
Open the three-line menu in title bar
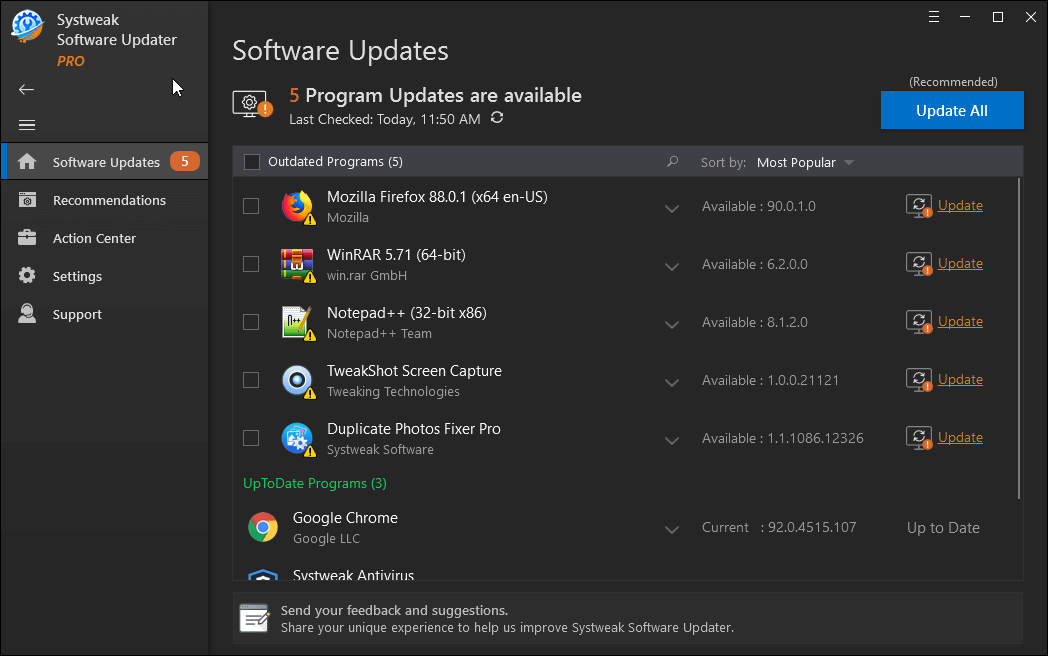tap(933, 16)
